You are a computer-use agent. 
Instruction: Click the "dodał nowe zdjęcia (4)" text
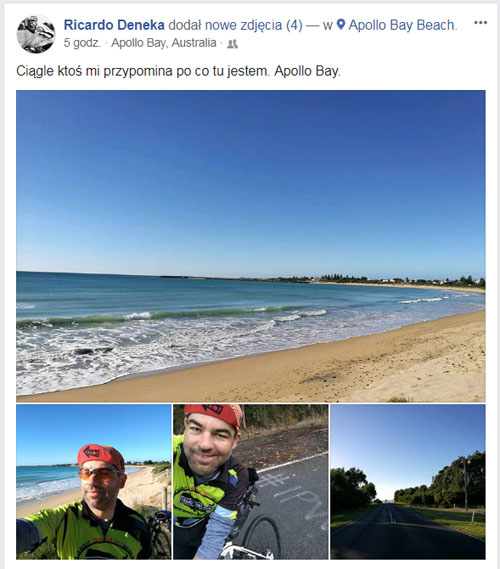[x=235, y=25]
